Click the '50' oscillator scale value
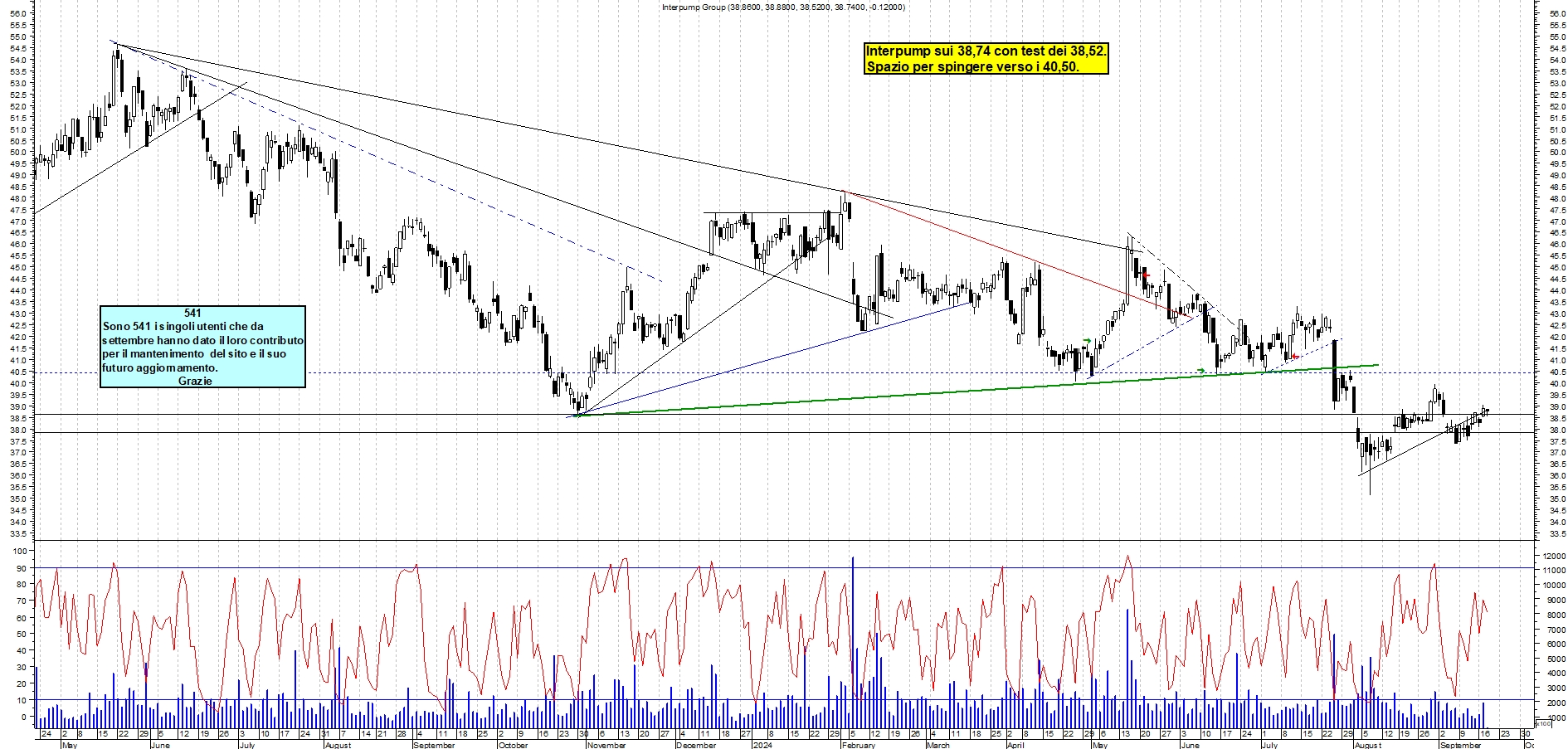 22,634
